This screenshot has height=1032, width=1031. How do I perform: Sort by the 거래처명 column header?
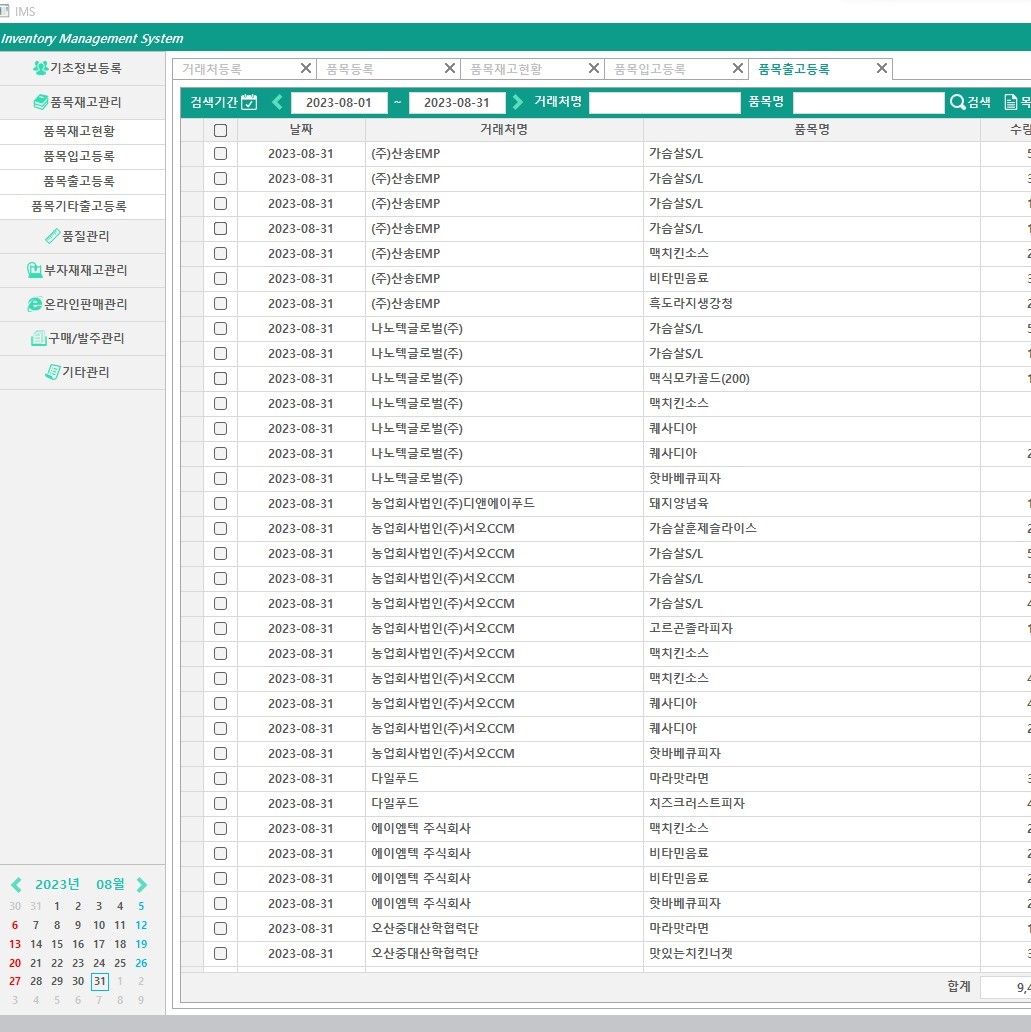(504, 130)
